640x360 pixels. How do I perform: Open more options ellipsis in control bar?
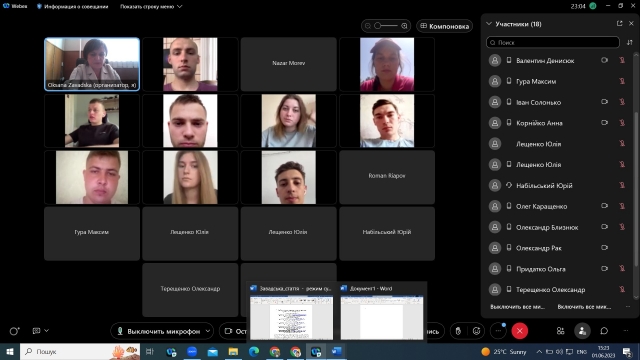498,331
